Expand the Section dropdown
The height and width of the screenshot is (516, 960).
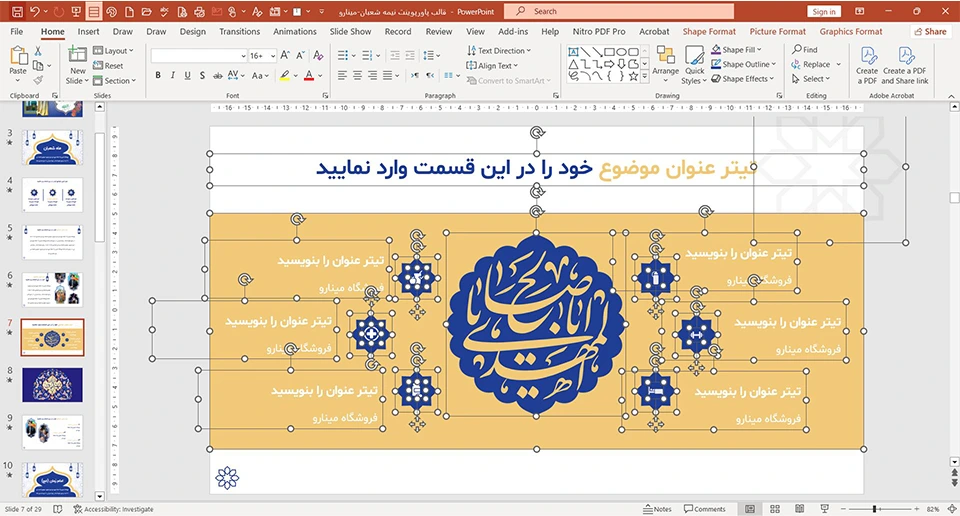click(x=114, y=80)
